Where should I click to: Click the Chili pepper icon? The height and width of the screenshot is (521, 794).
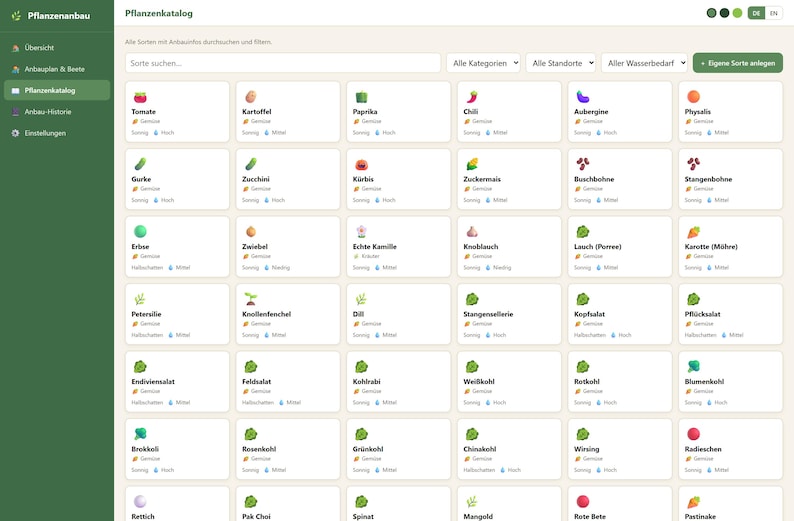coord(472,96)
